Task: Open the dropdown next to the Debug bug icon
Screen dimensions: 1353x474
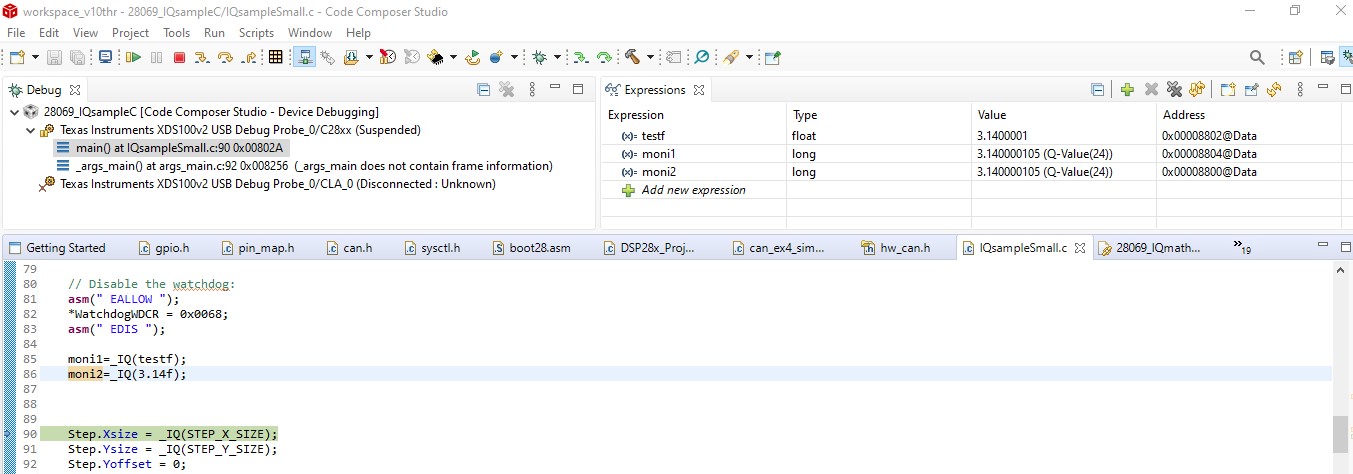Action: click(557, 58)
